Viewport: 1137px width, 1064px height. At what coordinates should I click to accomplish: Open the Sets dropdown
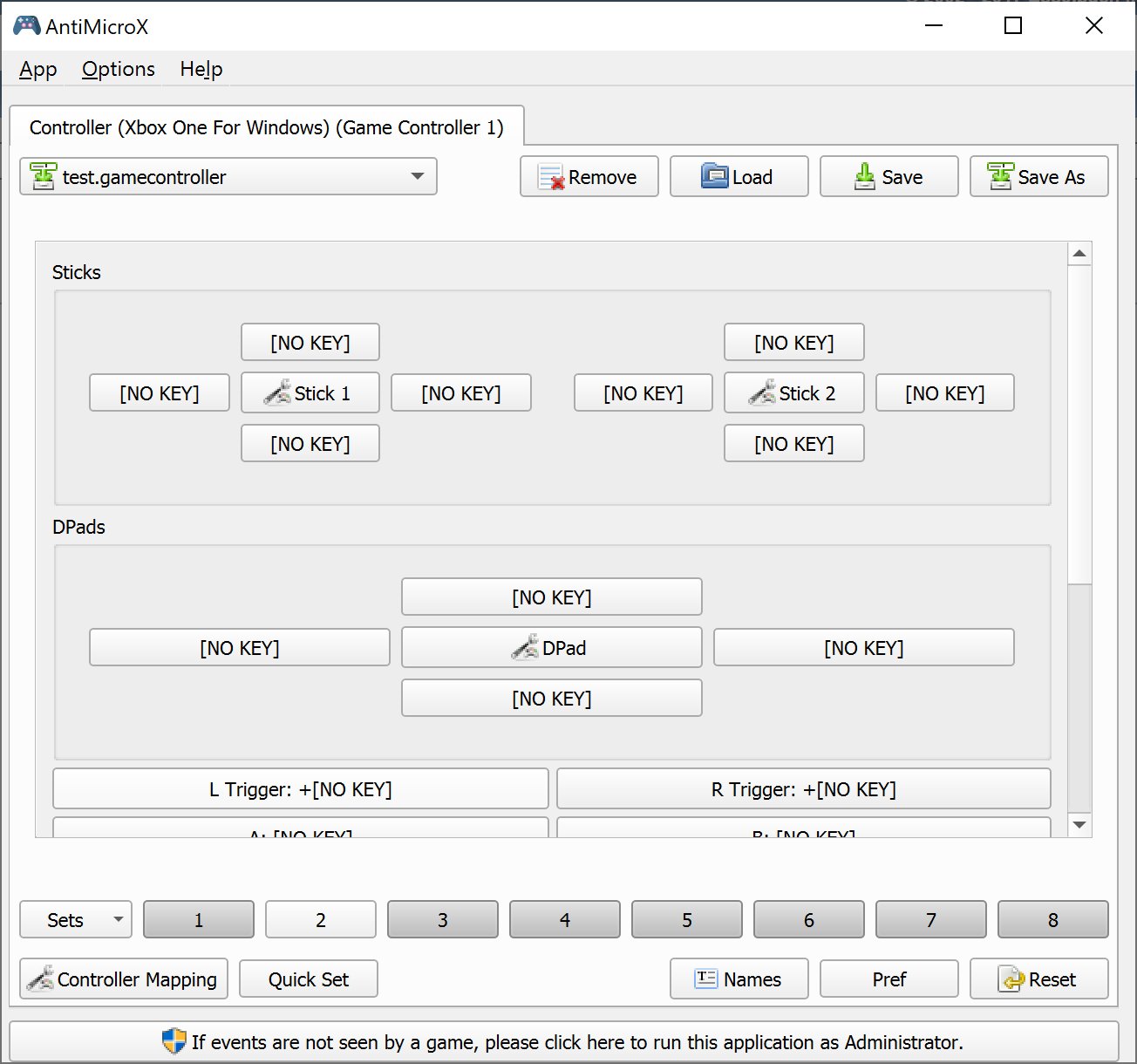tap(76, 920)
